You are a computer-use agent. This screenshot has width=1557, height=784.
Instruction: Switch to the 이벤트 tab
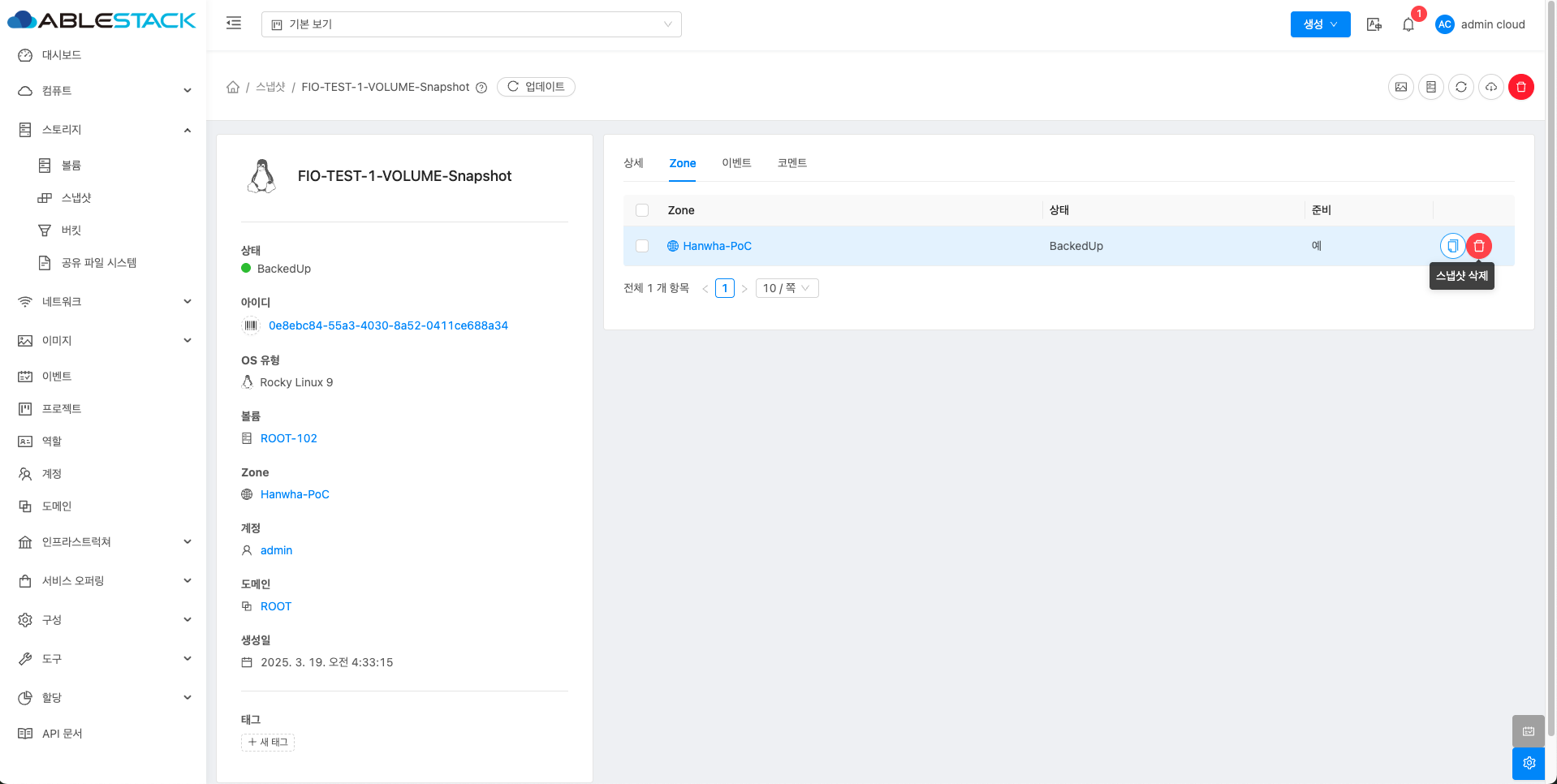736,163
